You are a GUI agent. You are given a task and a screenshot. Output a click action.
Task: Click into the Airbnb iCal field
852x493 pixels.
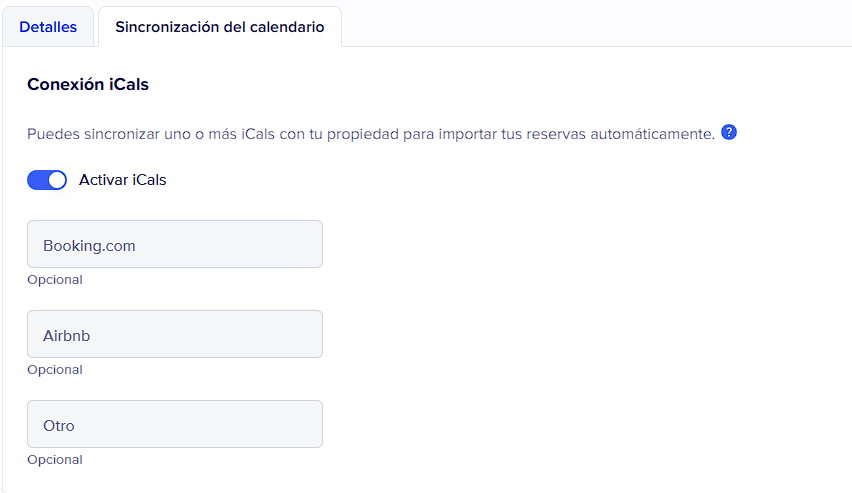click(175, 334)
